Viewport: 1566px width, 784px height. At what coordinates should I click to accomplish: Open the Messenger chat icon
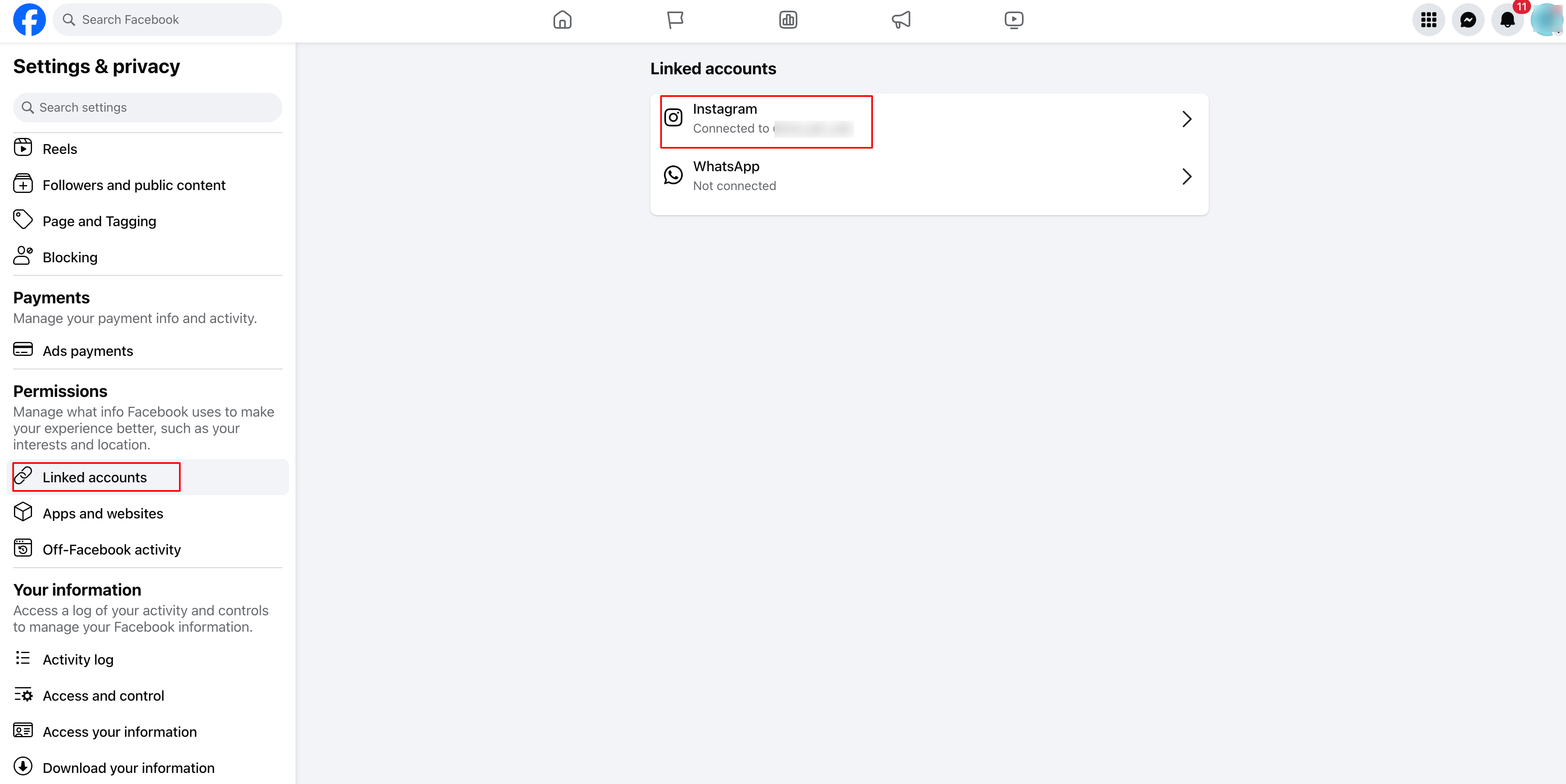pos(1468,20)
